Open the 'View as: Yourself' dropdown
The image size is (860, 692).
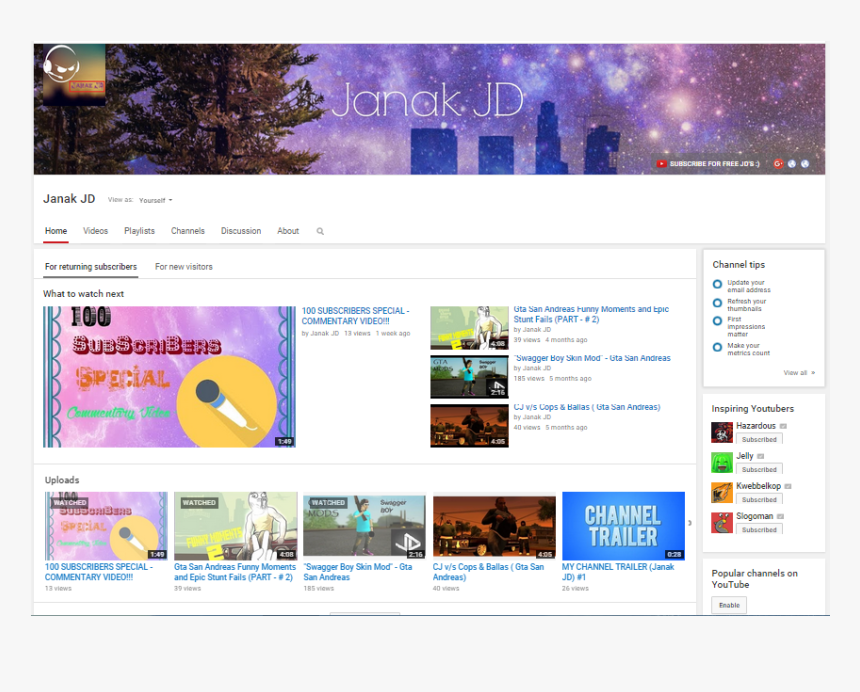(x=155, y=200)
